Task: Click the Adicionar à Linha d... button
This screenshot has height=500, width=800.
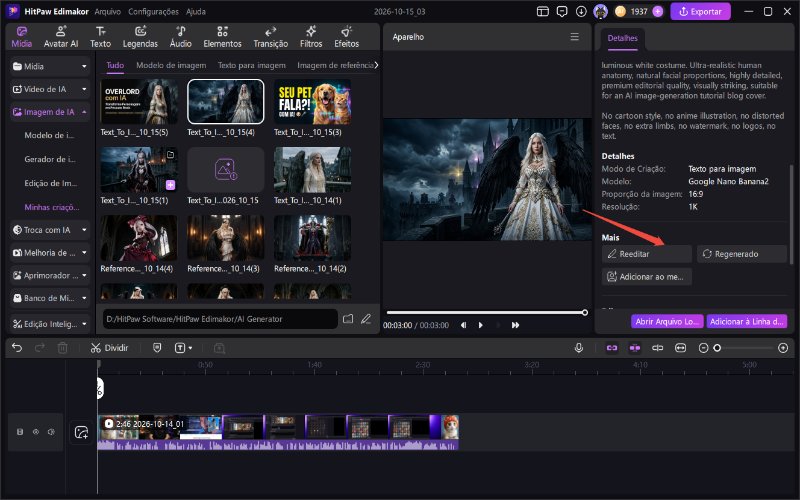Action: 746,321
